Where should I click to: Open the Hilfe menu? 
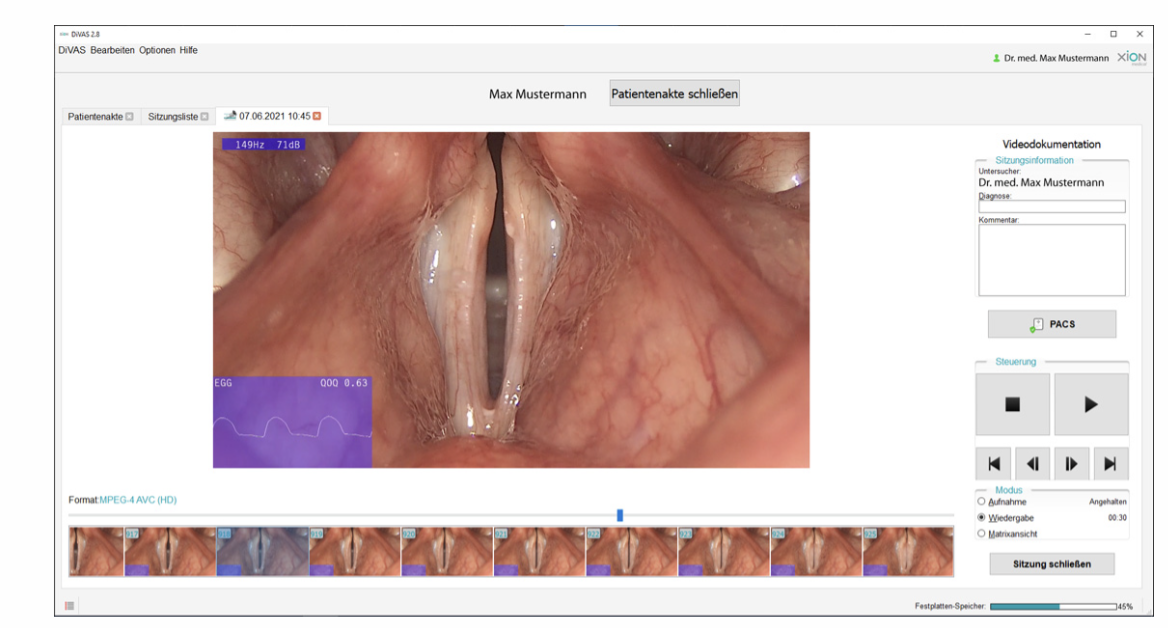188,51
